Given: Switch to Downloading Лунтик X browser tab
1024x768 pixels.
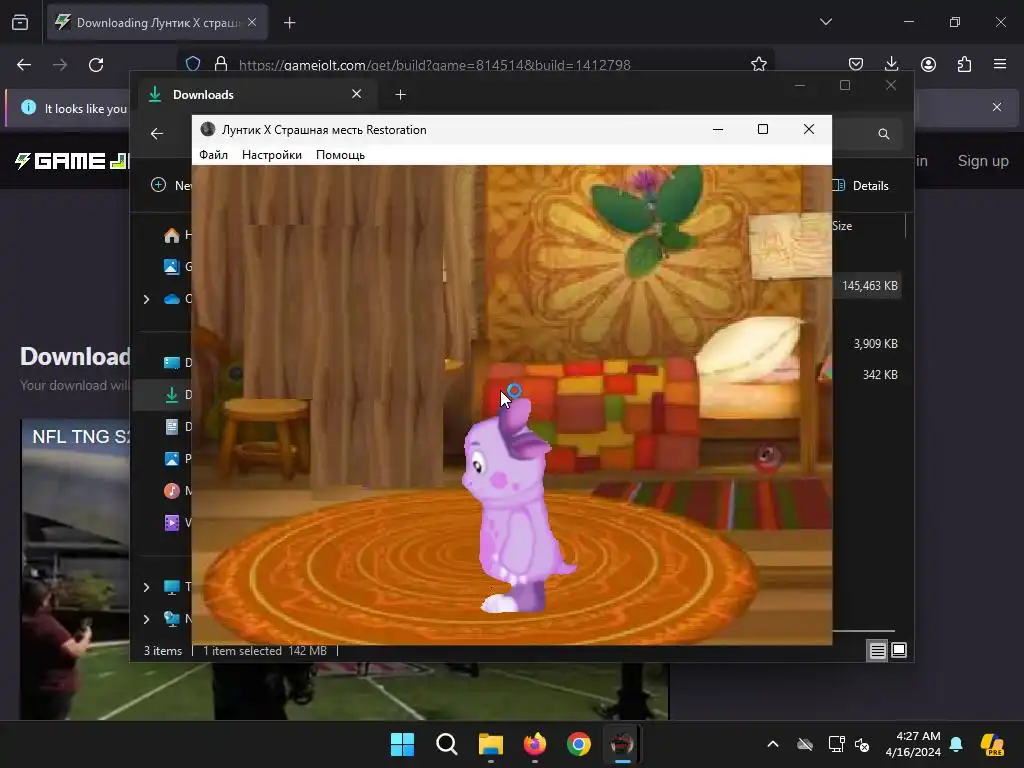Looking at the screenshot, I should [157, 23].
